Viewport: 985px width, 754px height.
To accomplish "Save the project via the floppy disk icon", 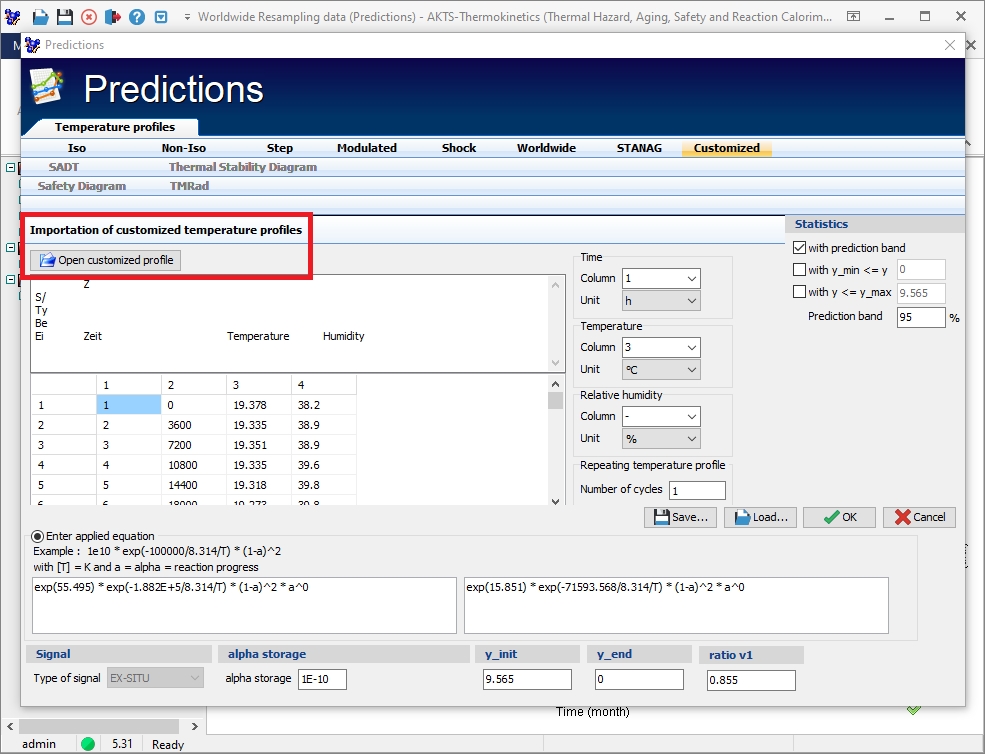I will pyautogui.click(x=63, y=15).
